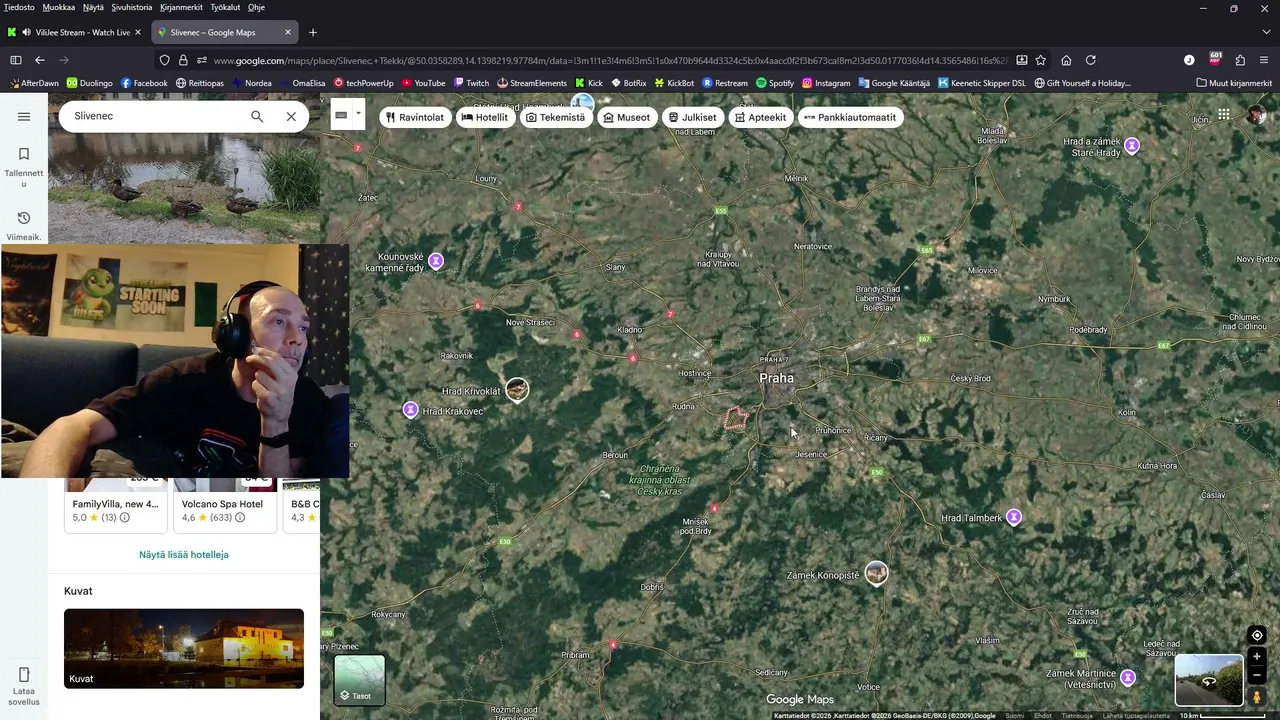Open Google Kääntäjä bookmark

[x=894, y=83]
